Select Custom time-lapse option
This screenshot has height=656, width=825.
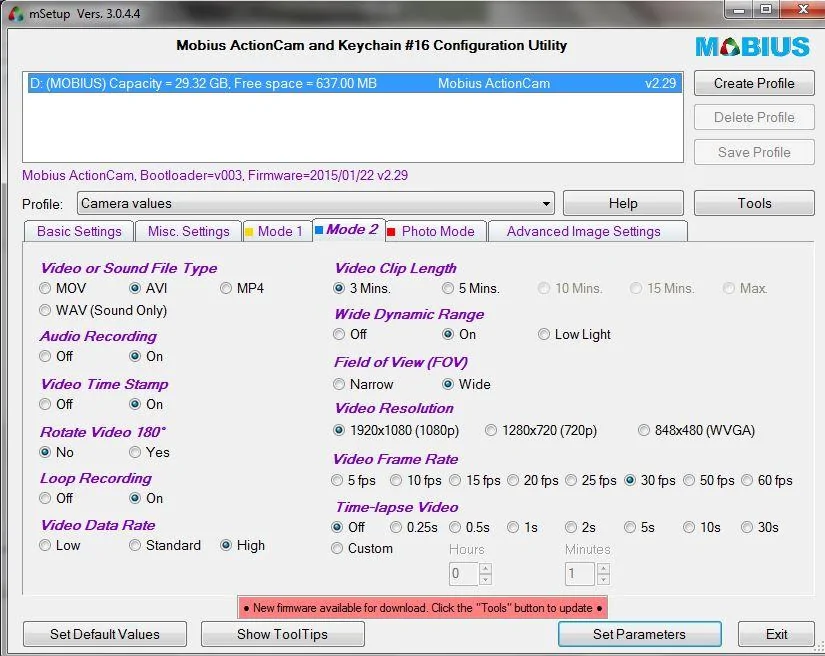click(362, 549)
